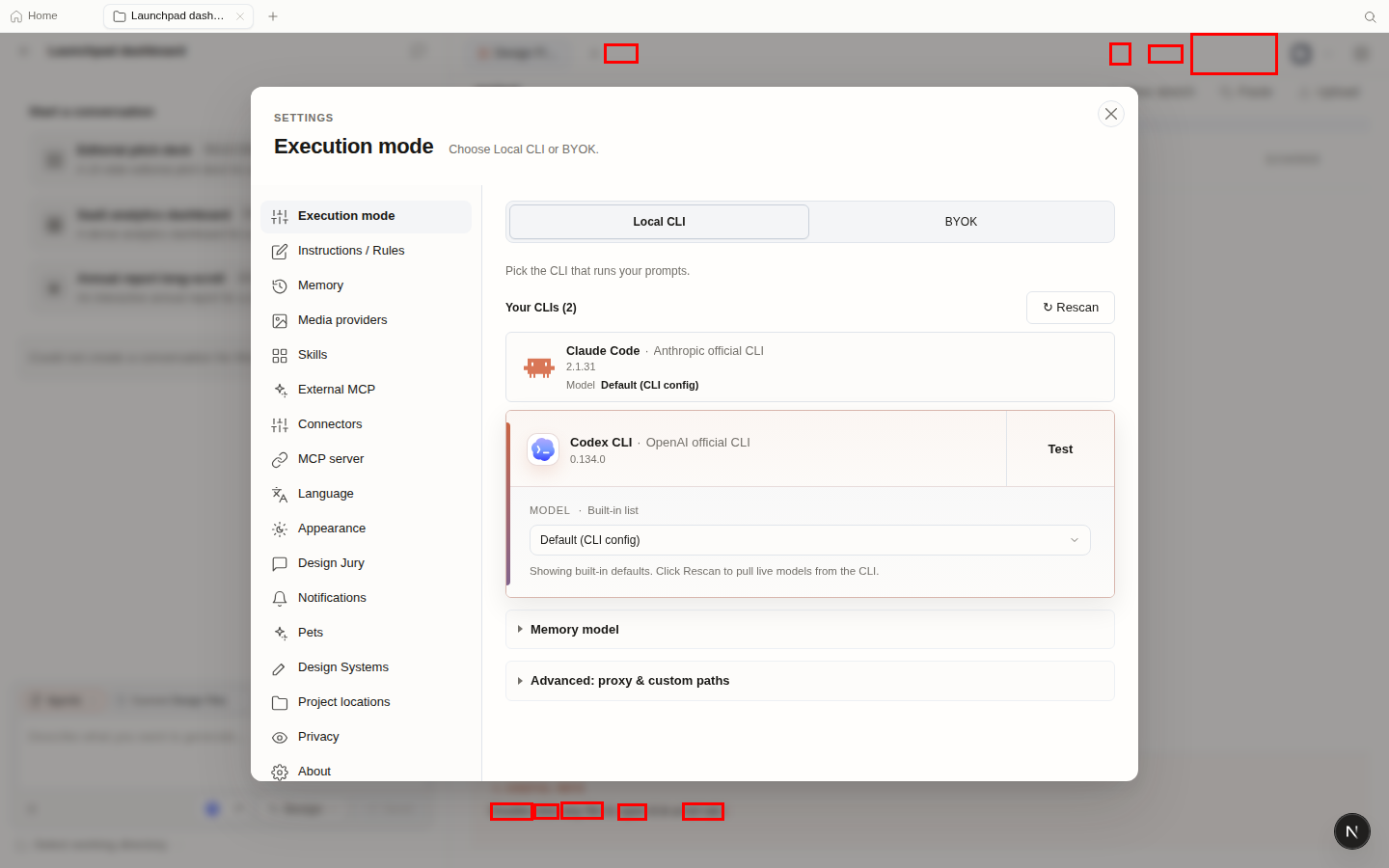Screen dimensions: 1389x868
Task: Click the Execution mode sliders icon
Action: pos(280,217)
